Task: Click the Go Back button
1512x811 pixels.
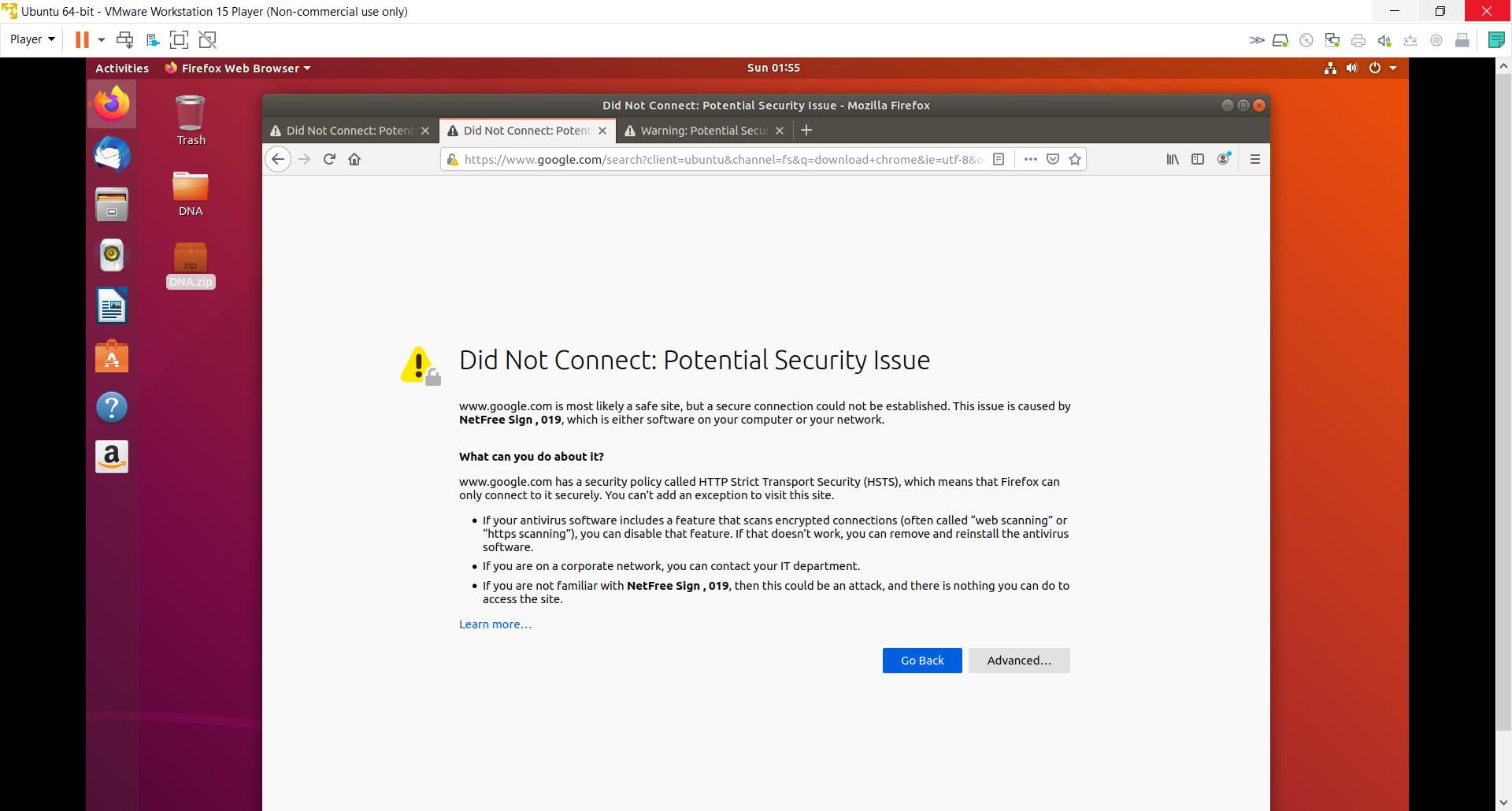Action: point(922,661)
